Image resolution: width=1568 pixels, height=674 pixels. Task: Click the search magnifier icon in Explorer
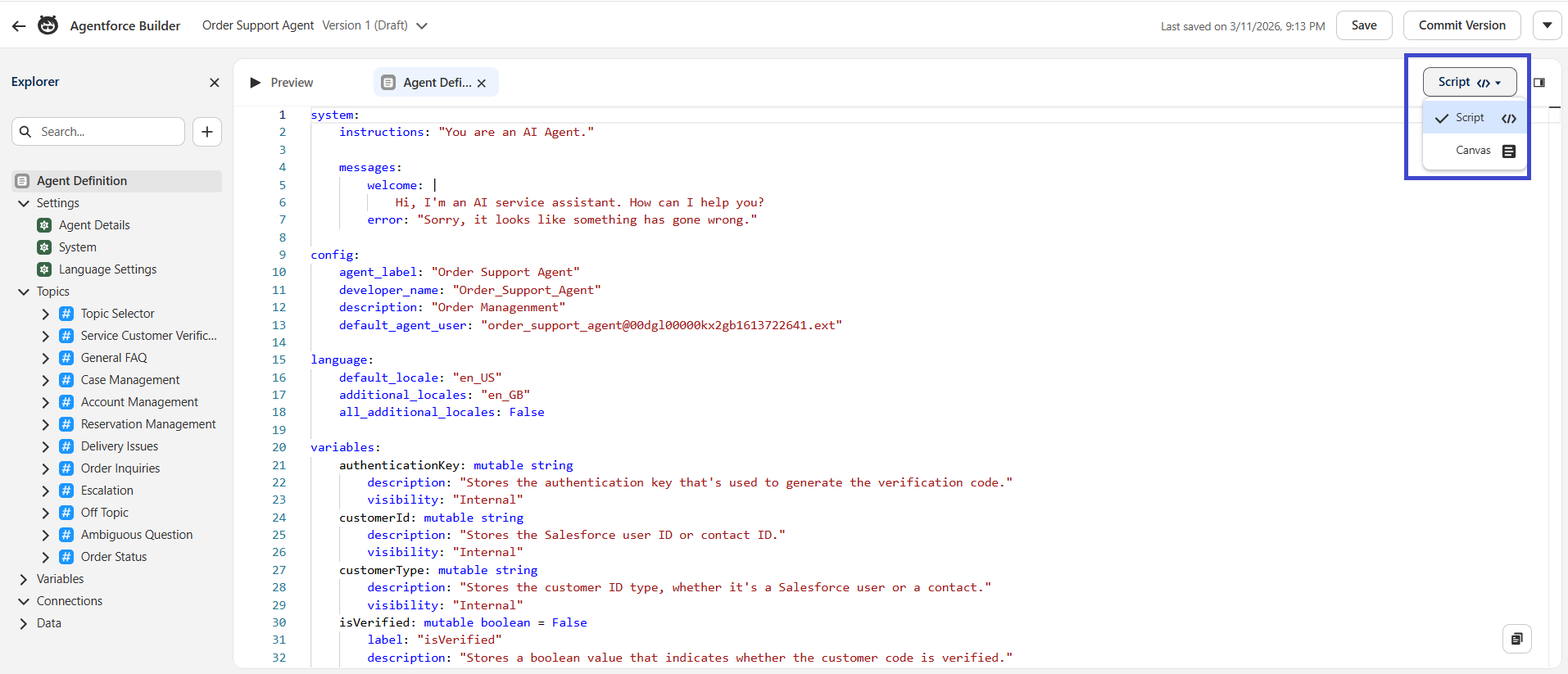point(25,132)
